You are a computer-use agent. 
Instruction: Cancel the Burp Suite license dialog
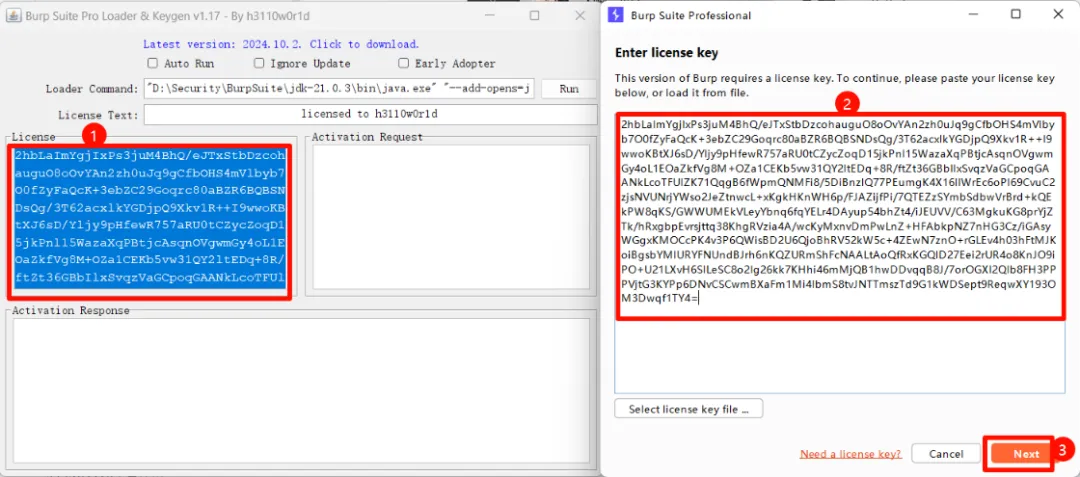click(x=946, y=454)
